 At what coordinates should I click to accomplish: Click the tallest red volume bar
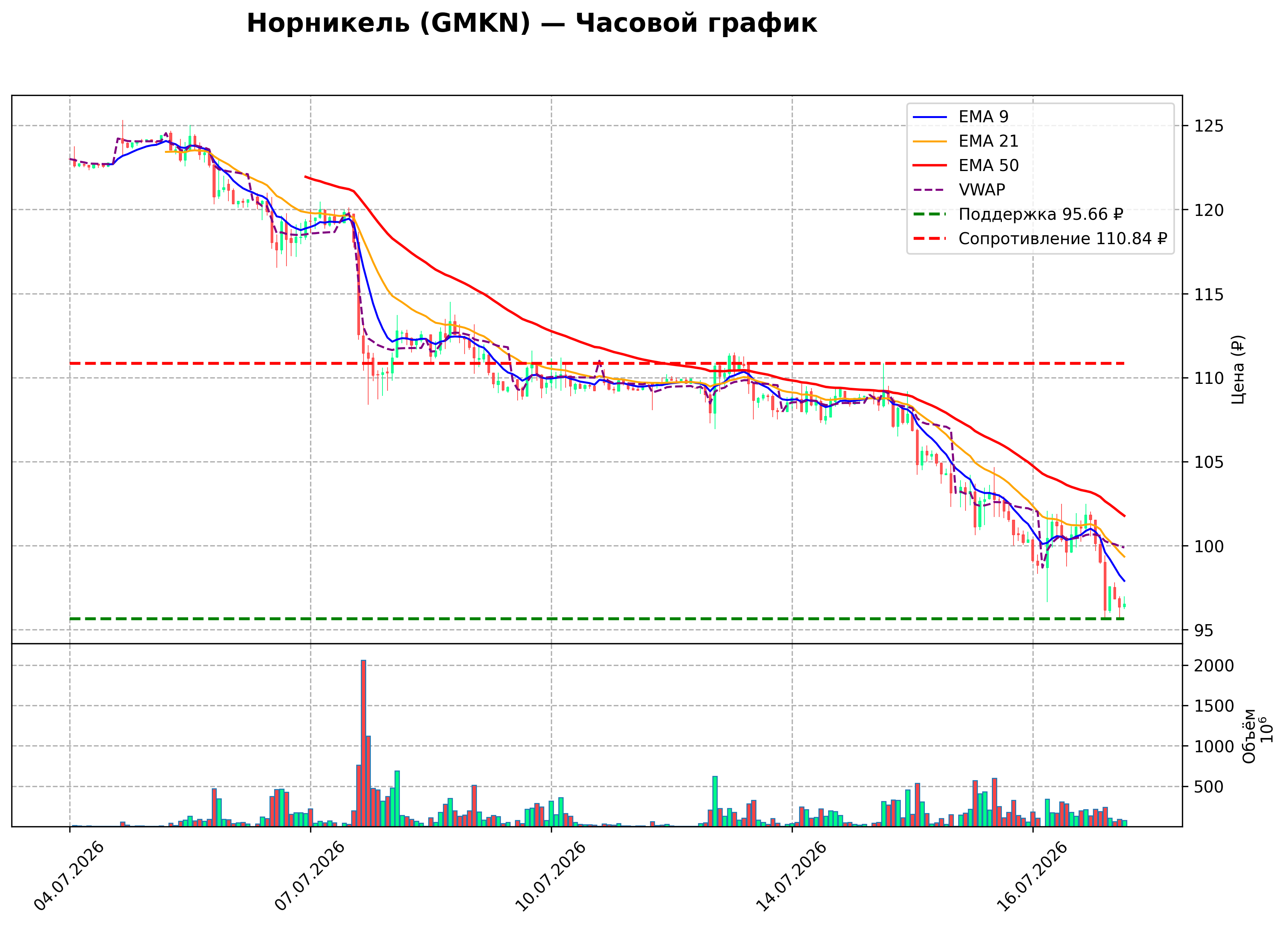pos(364,743)
